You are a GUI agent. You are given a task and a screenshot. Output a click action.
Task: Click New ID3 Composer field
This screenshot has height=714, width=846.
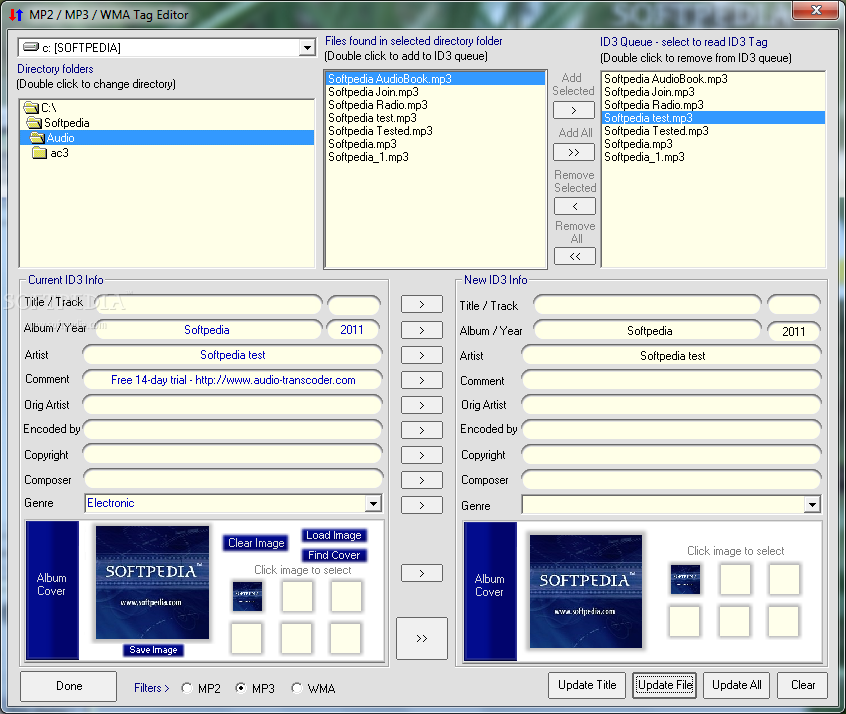coord(672,480)
